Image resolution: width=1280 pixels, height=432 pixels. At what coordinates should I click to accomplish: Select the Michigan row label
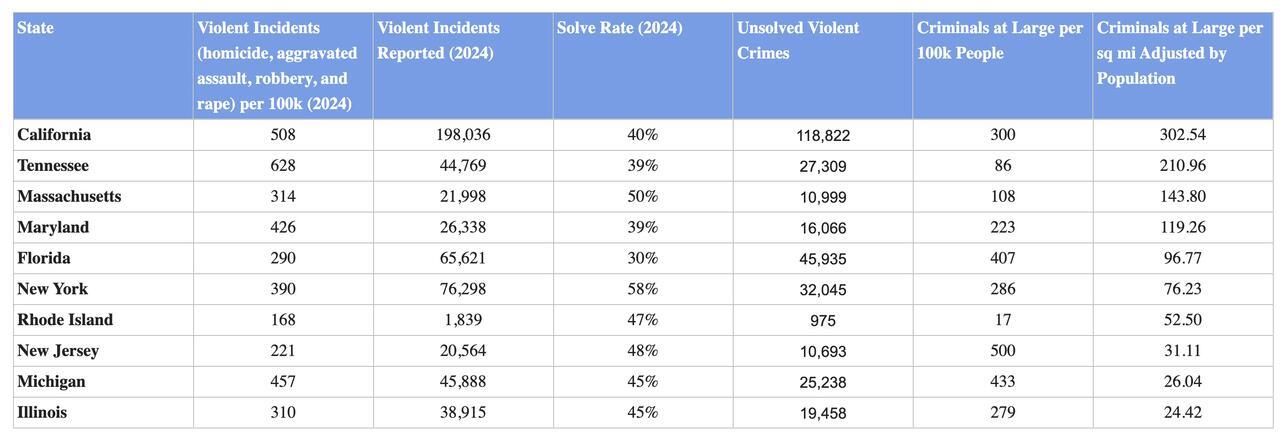[x=51, y=383]
